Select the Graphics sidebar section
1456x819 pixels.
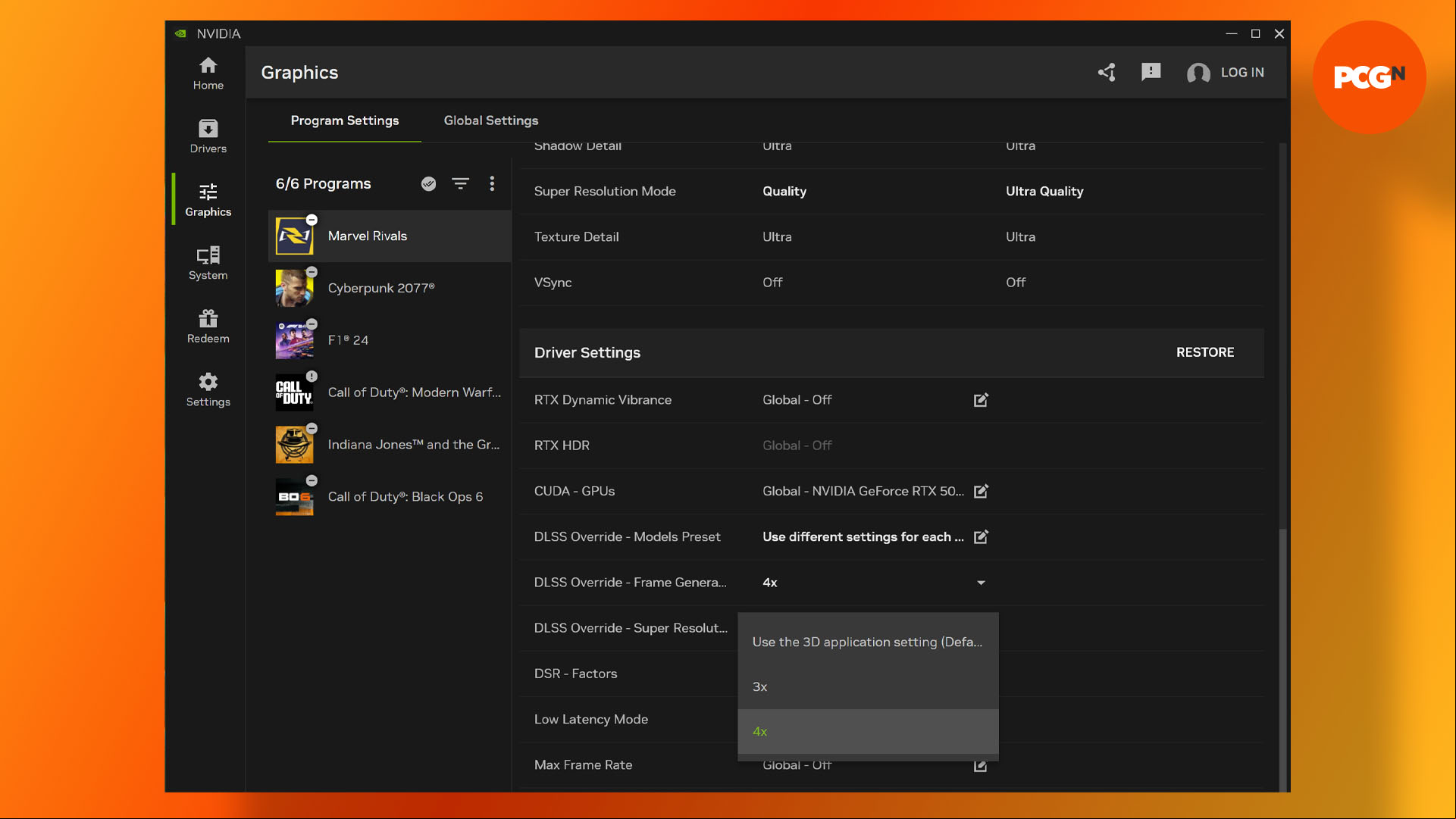[x=208, y=200]
